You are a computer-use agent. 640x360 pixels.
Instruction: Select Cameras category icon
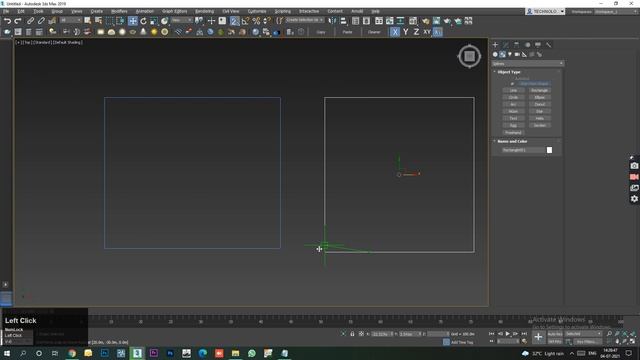517,54
